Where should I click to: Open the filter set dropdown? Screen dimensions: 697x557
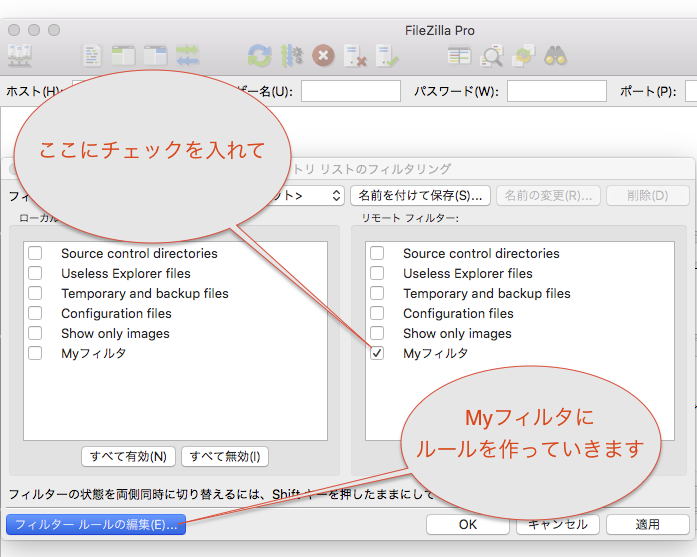(x=336, y=196)
